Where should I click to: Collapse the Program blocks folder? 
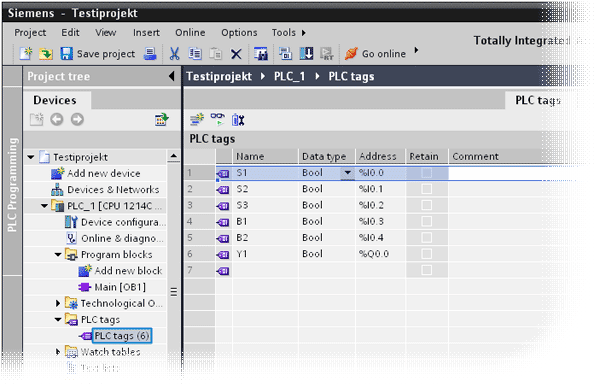pyautogui.click(x=58, y=255)
